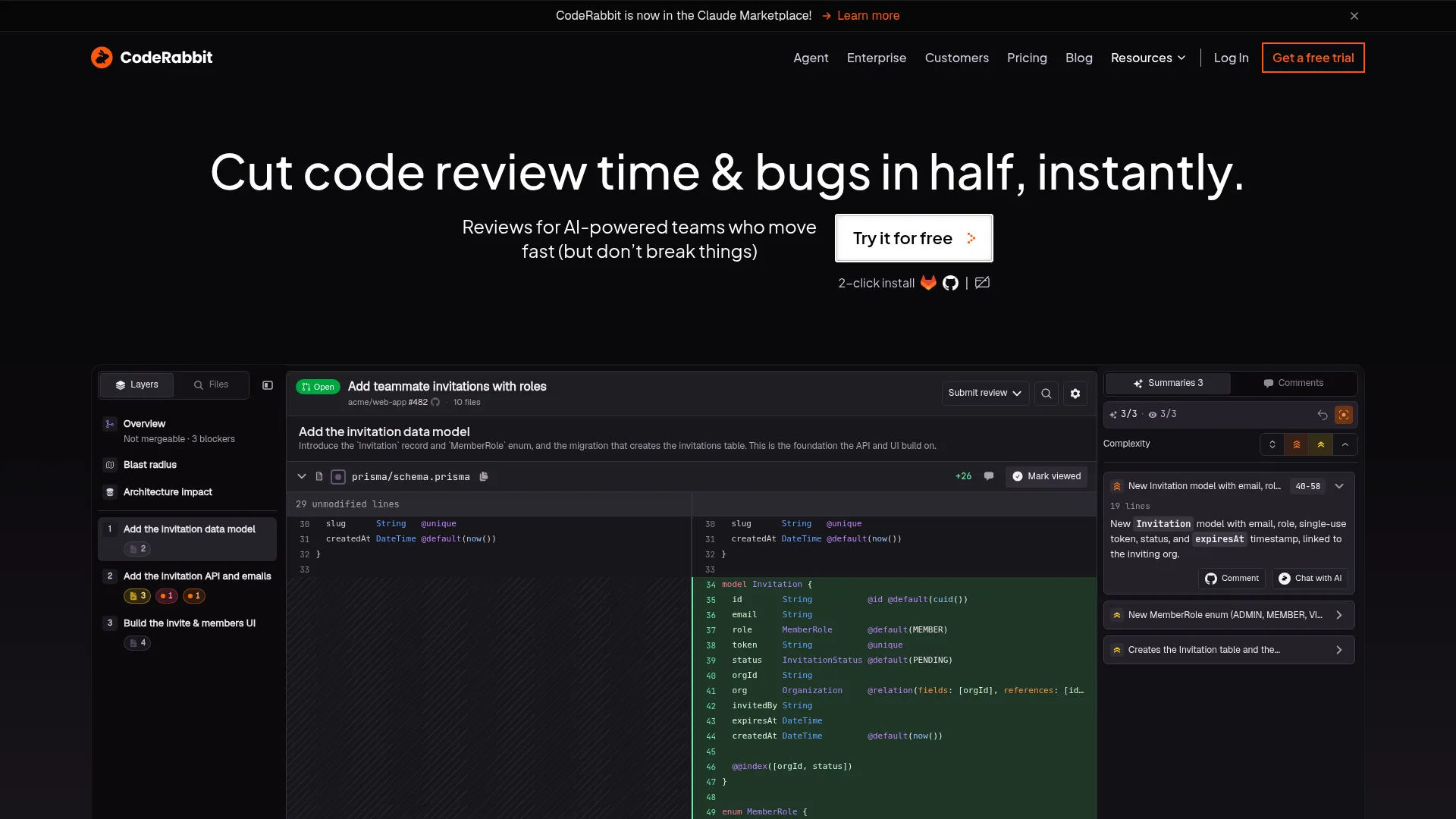Click the comment bubble icon in file header
1456x819 pixels.
(989, 476)
